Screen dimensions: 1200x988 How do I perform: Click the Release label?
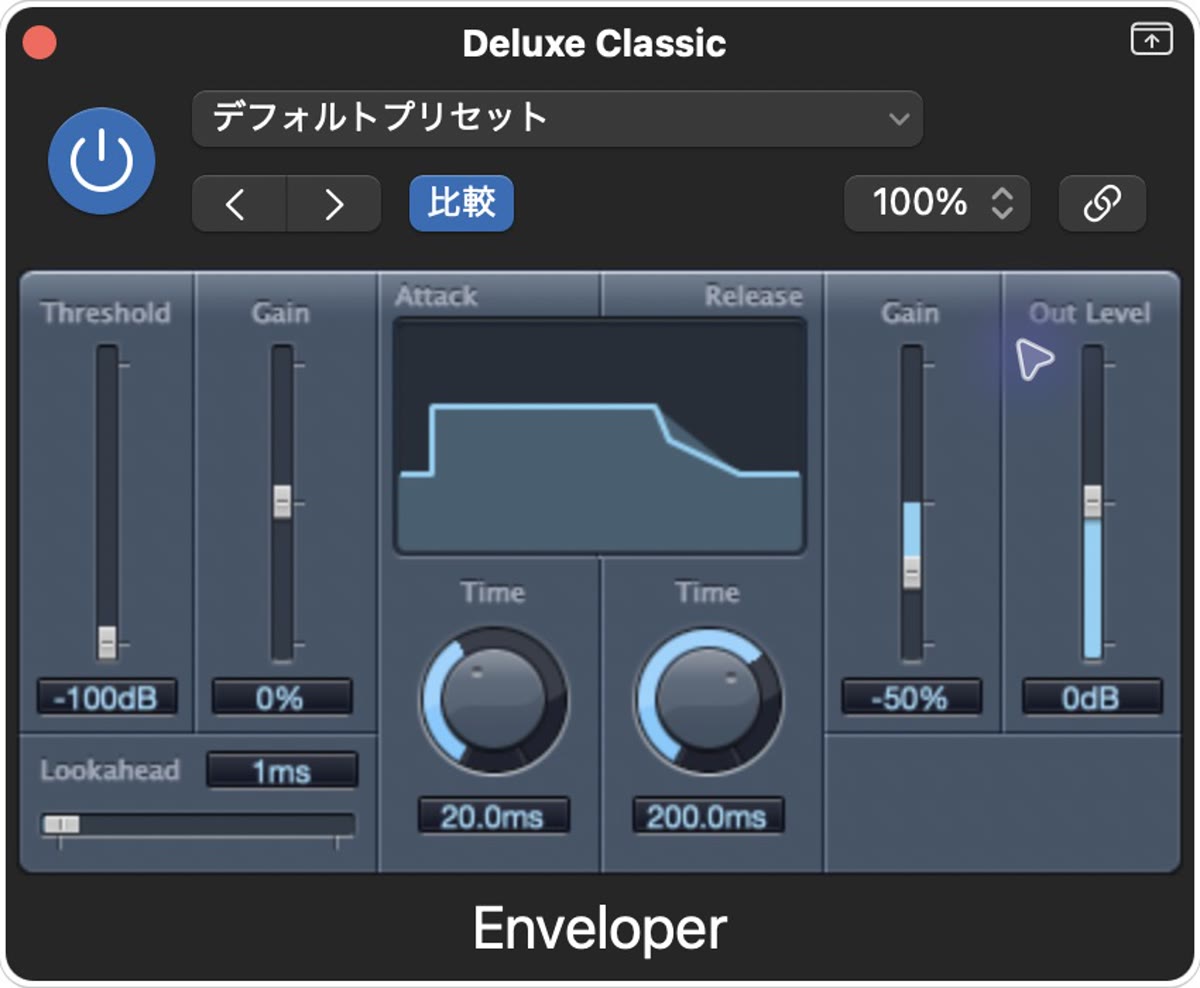click(753, 296)
